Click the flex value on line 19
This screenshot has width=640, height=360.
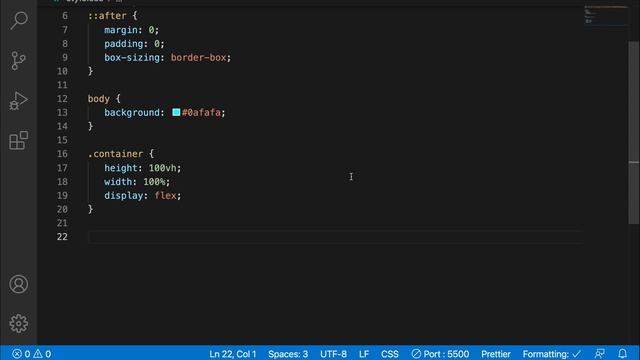coord(165,196)
